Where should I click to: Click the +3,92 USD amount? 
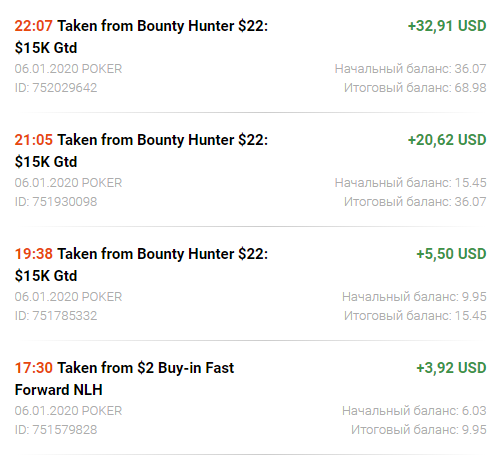tap(451, 368)
